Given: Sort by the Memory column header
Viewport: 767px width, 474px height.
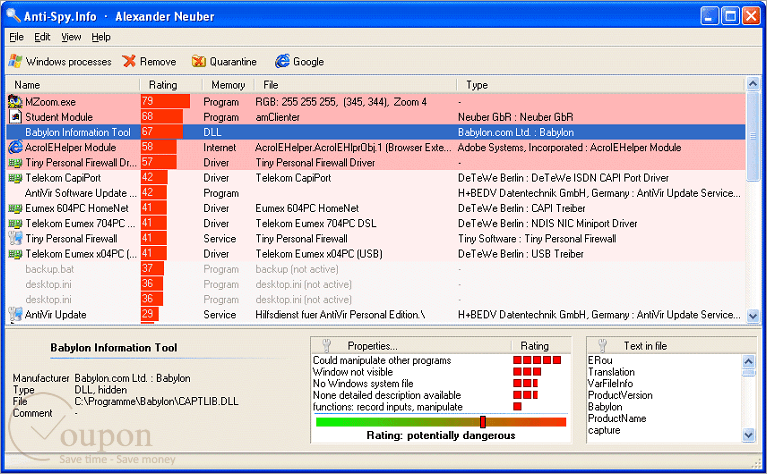Looking at the screenshot, I should 227,85.
